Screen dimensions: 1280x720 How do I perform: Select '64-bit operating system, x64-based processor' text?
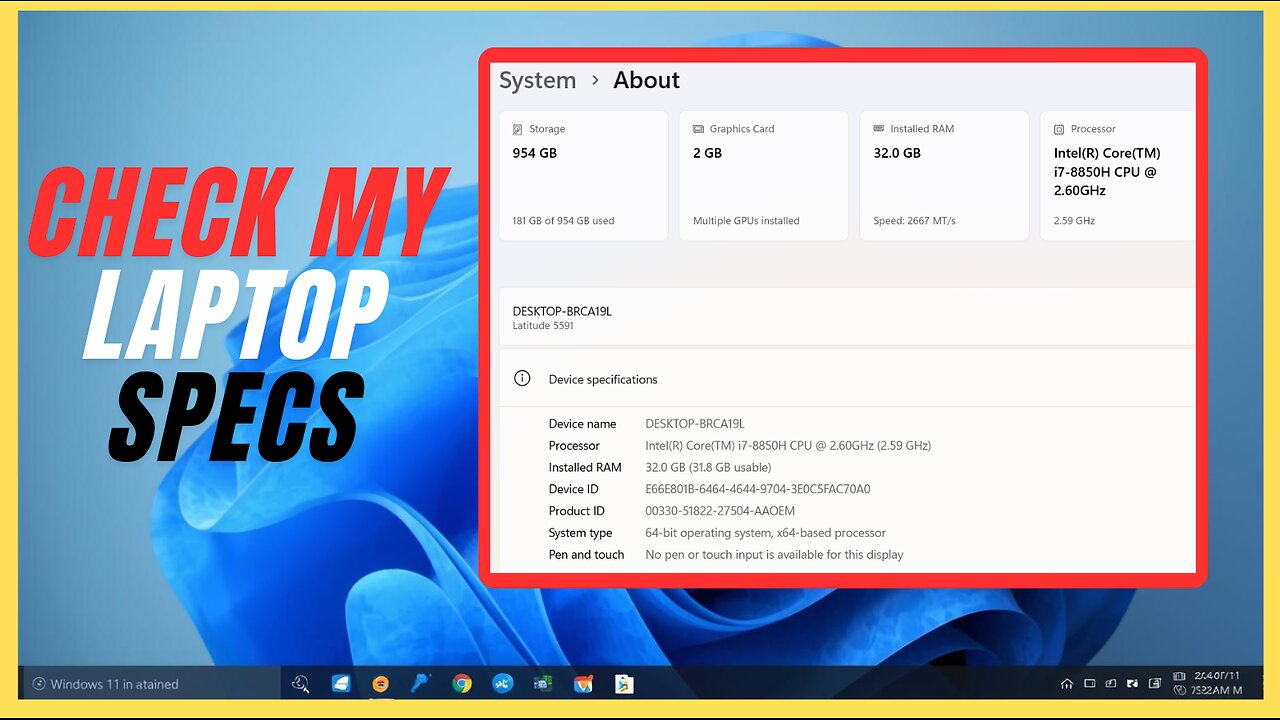click(765, 534)
